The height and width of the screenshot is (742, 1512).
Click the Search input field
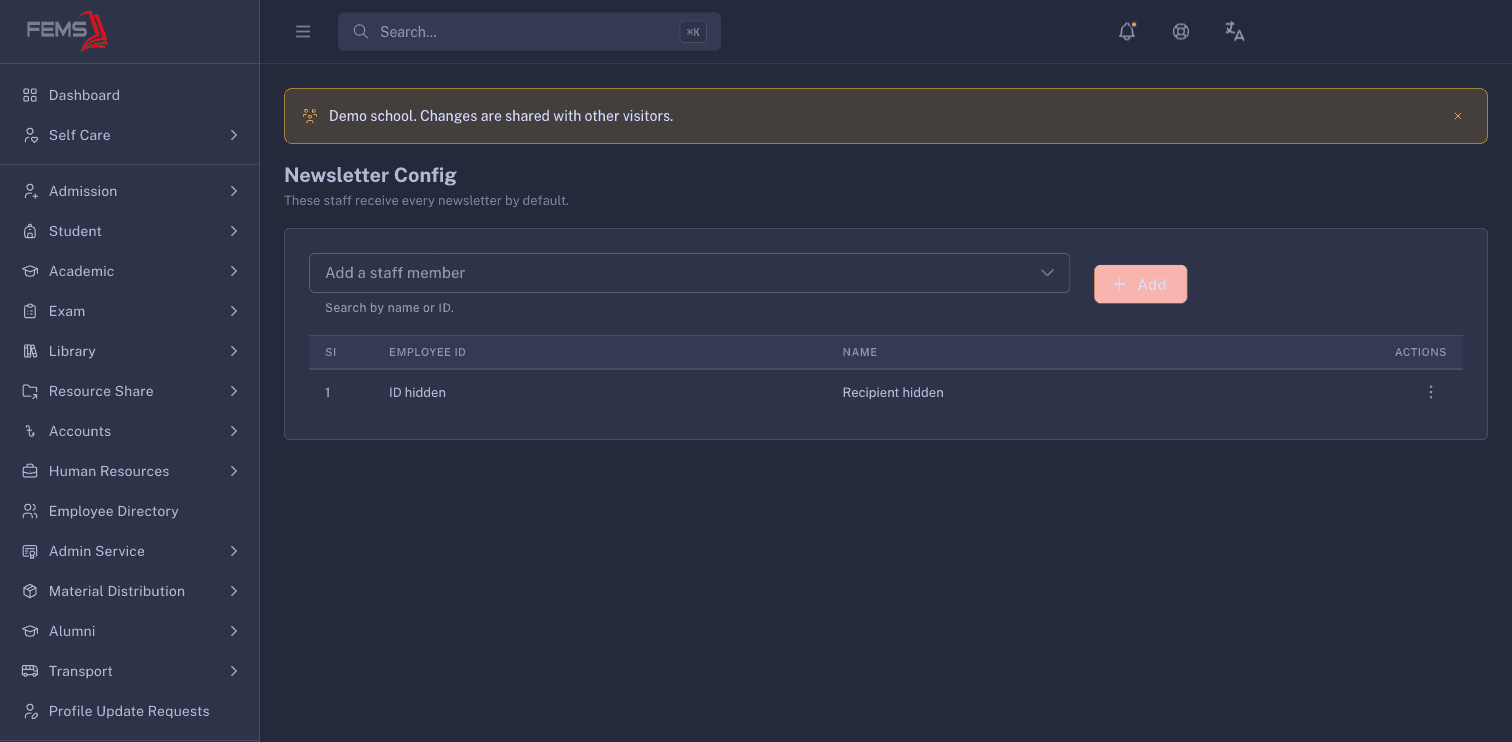[529, 32]
